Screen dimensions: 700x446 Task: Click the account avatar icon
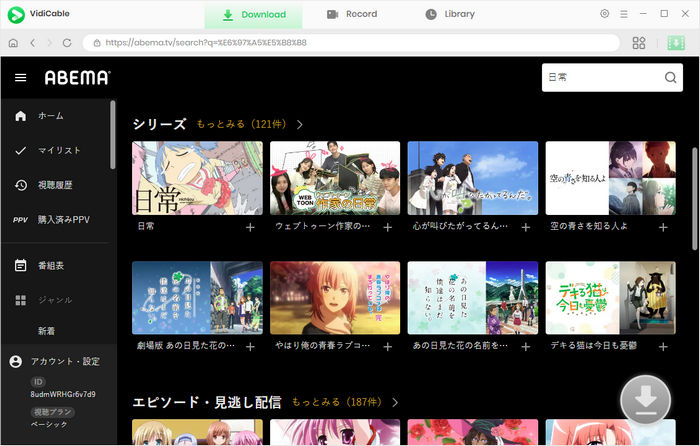pos(16,361)
